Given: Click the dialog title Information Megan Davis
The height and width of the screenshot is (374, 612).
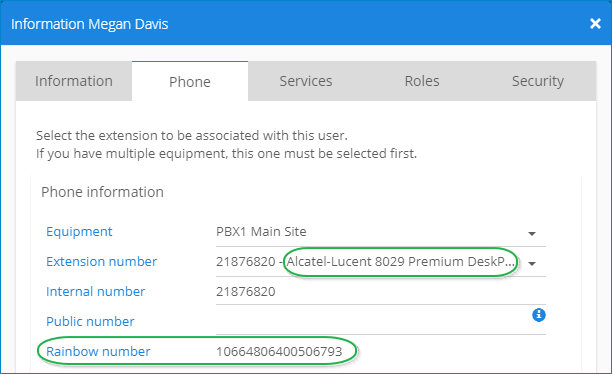Looking at the screenshot, I should pos(89,24).
